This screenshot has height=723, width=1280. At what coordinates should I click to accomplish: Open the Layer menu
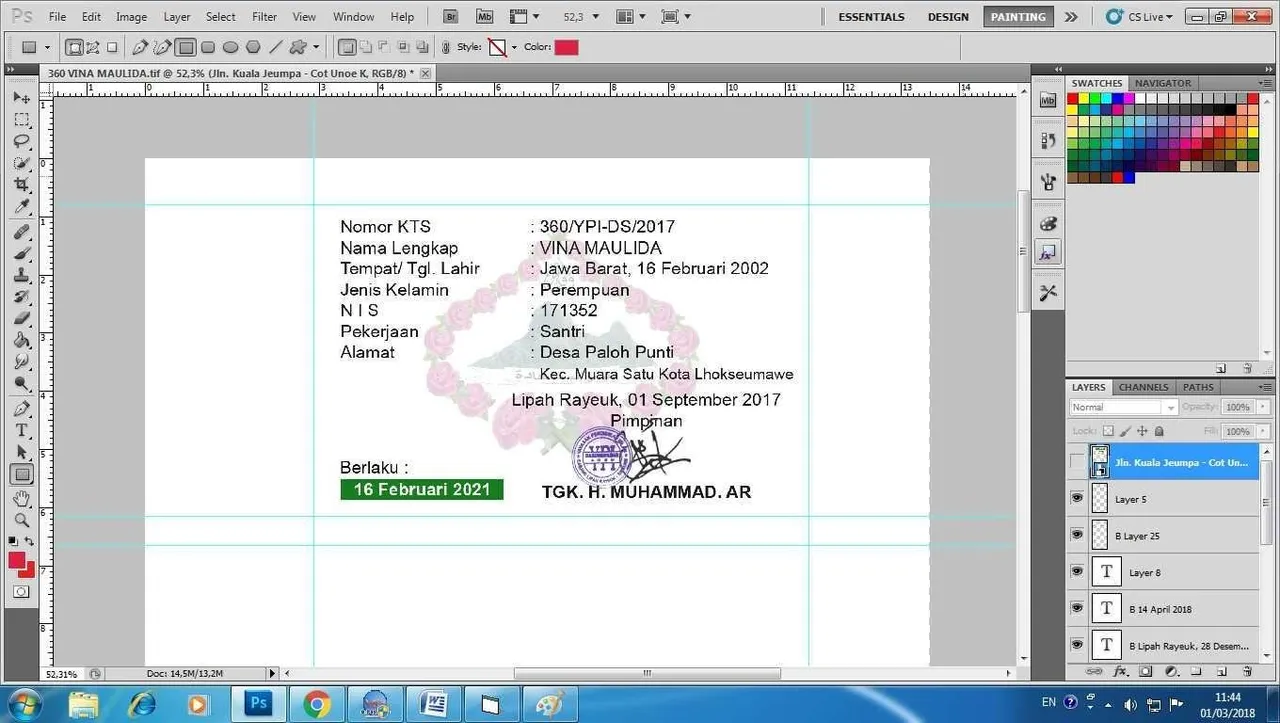177,16
